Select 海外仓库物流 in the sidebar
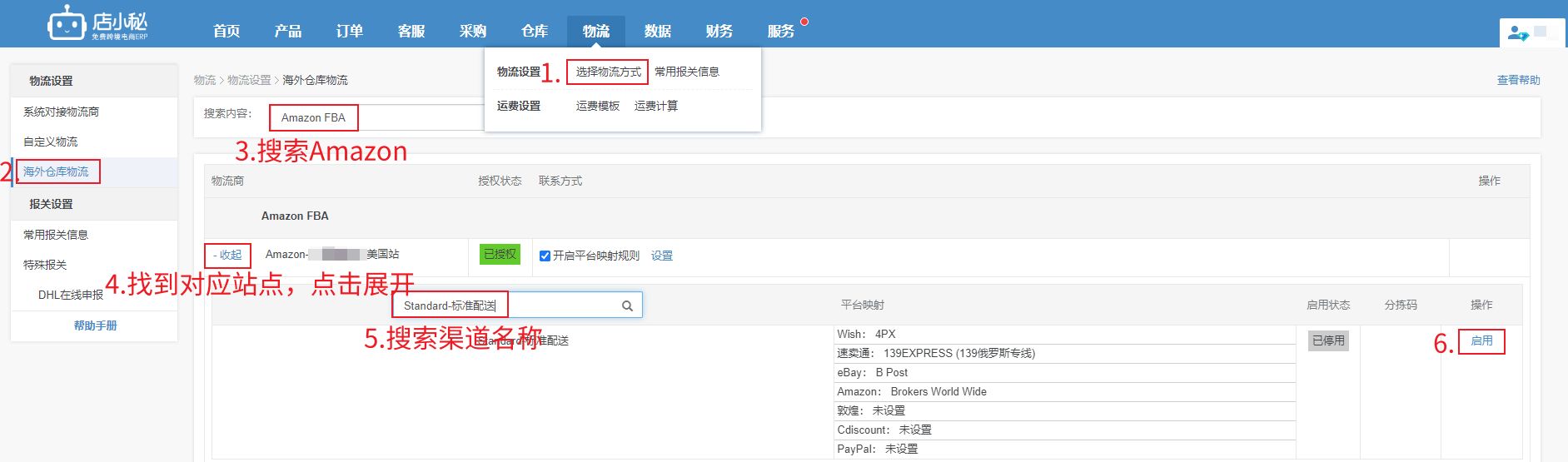Screen dimensions: 1568x462 [x=56, y=171]
